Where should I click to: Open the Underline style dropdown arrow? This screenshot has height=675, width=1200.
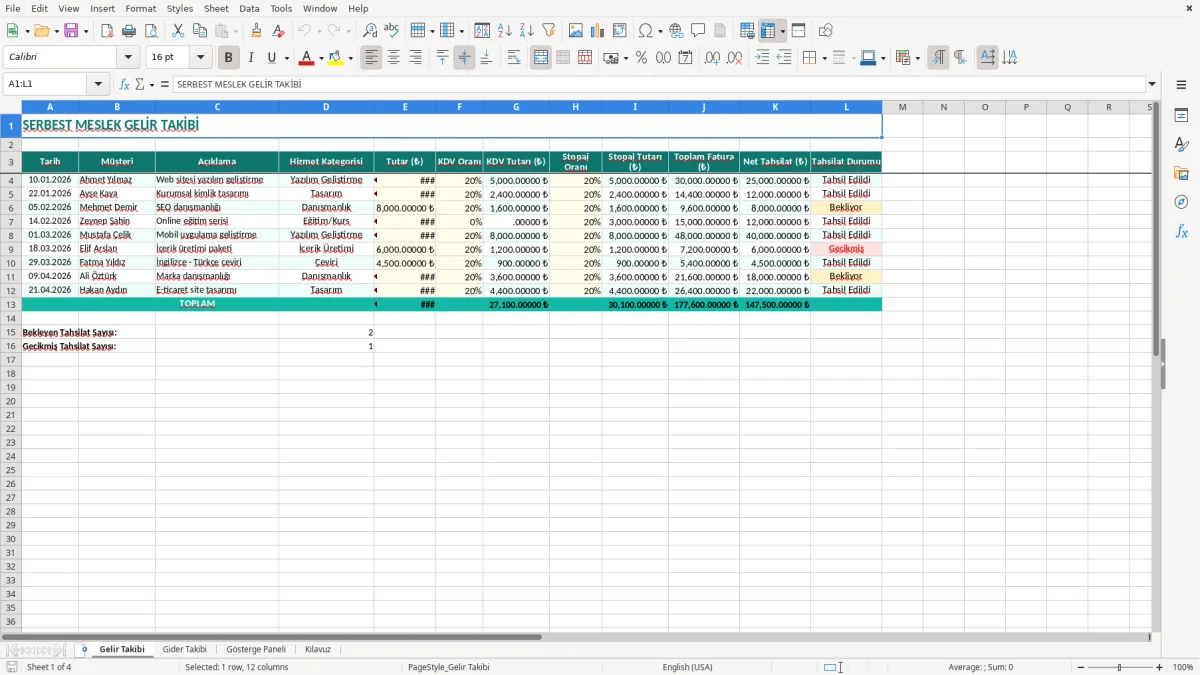coord(286,58)
